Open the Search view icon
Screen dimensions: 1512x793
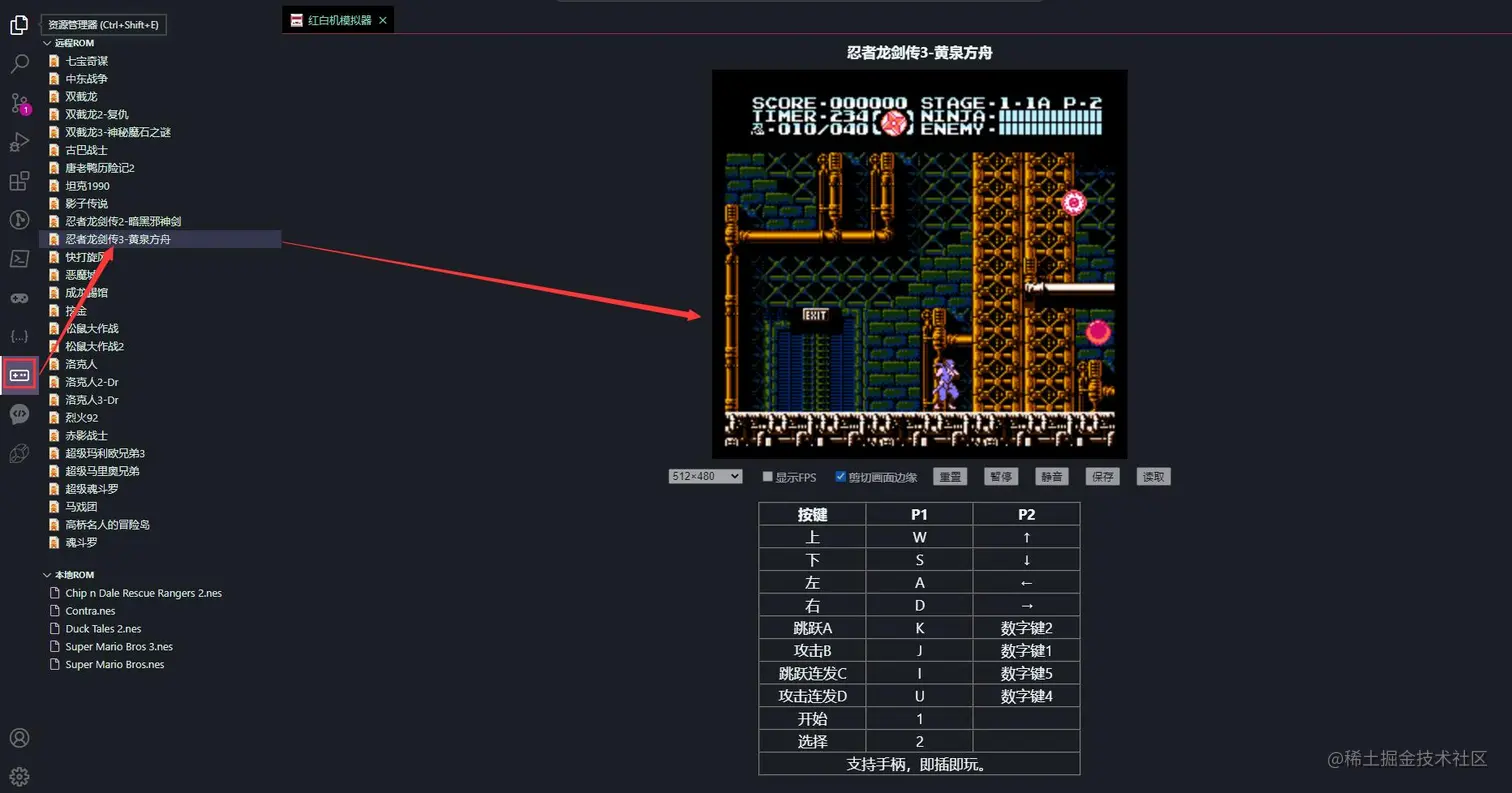pos(19,64)
